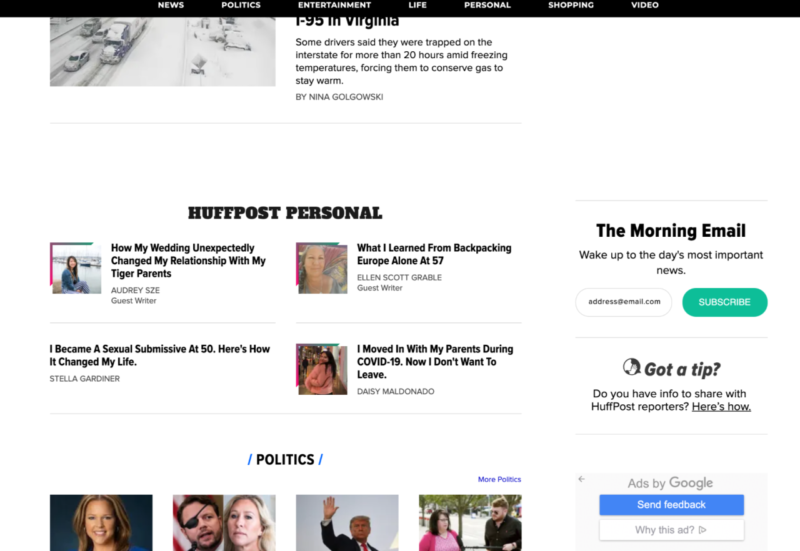800x551 pixels.
Task: Open the More Politics link
Action: (x=499, y=479)
